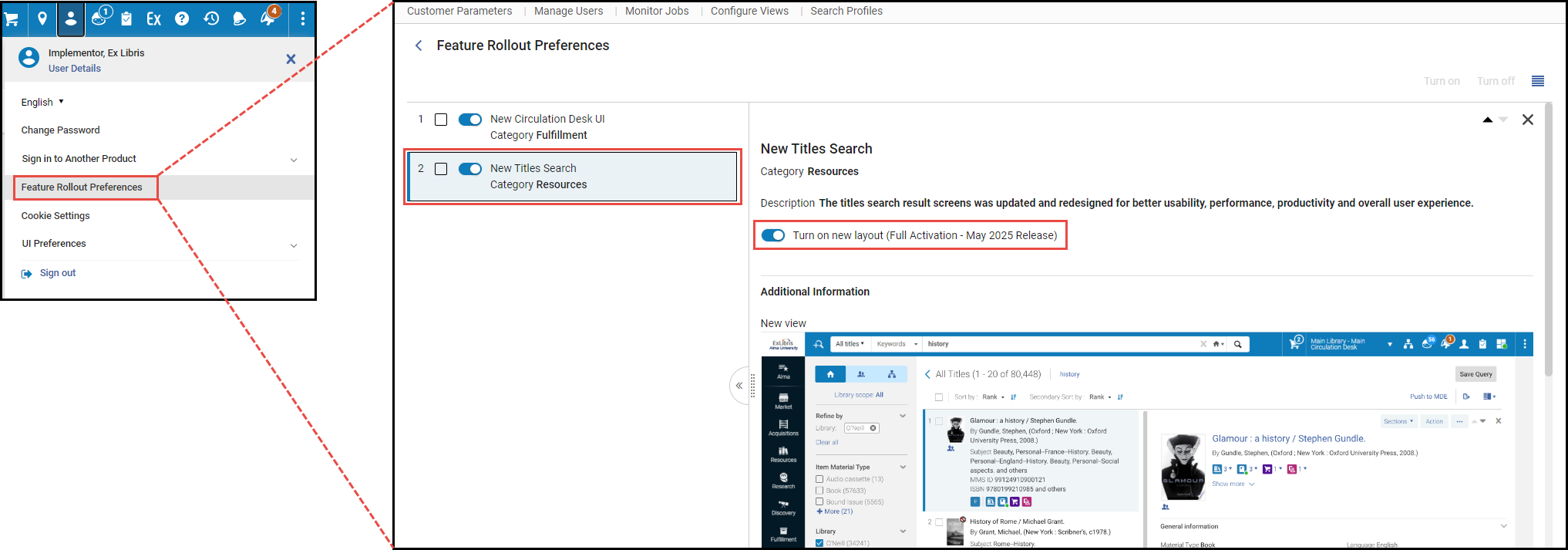Screen dimensions: 1568x550
Task: Open the User Details link
Action: 75,69
